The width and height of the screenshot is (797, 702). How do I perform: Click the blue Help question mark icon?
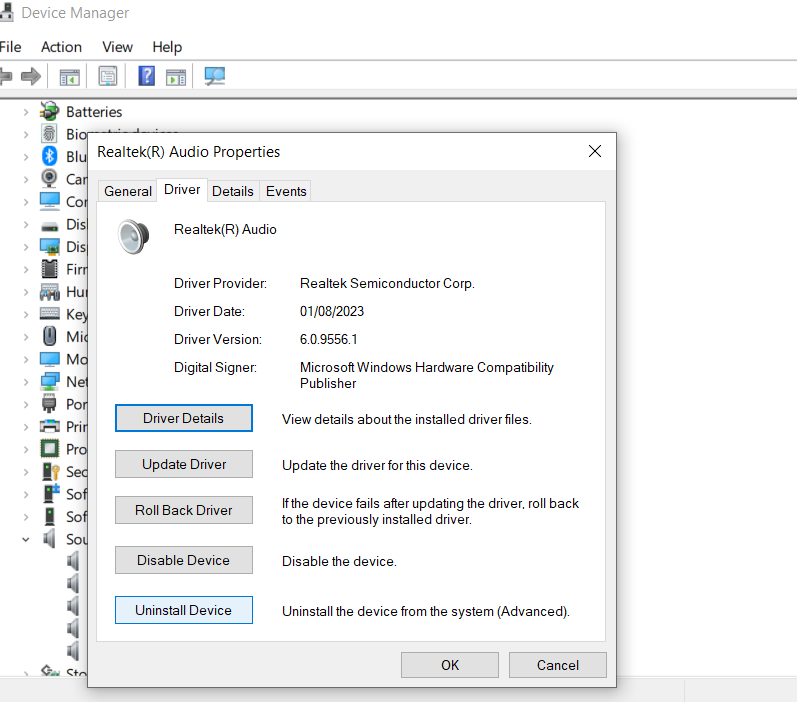[146, 76]
